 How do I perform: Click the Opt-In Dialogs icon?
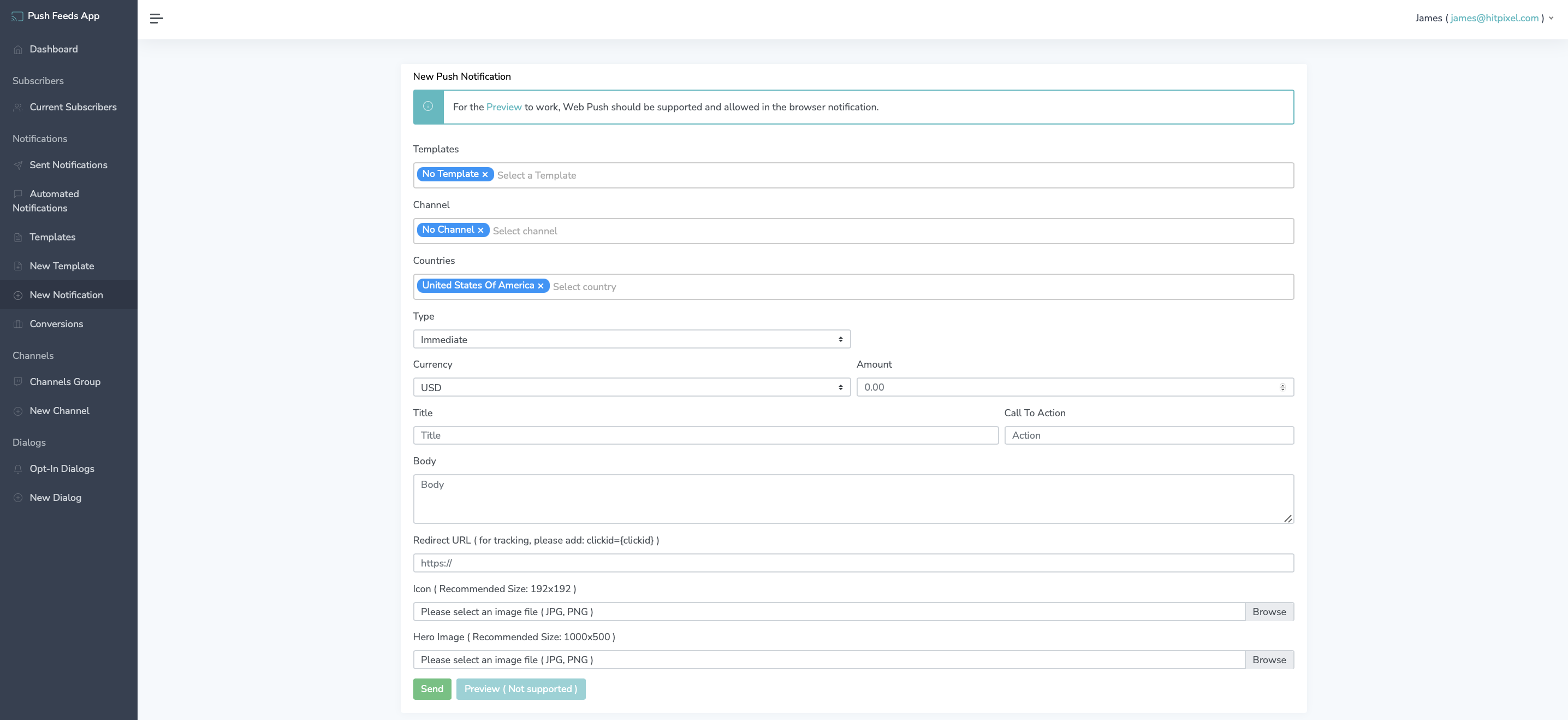tap(18, 469)
